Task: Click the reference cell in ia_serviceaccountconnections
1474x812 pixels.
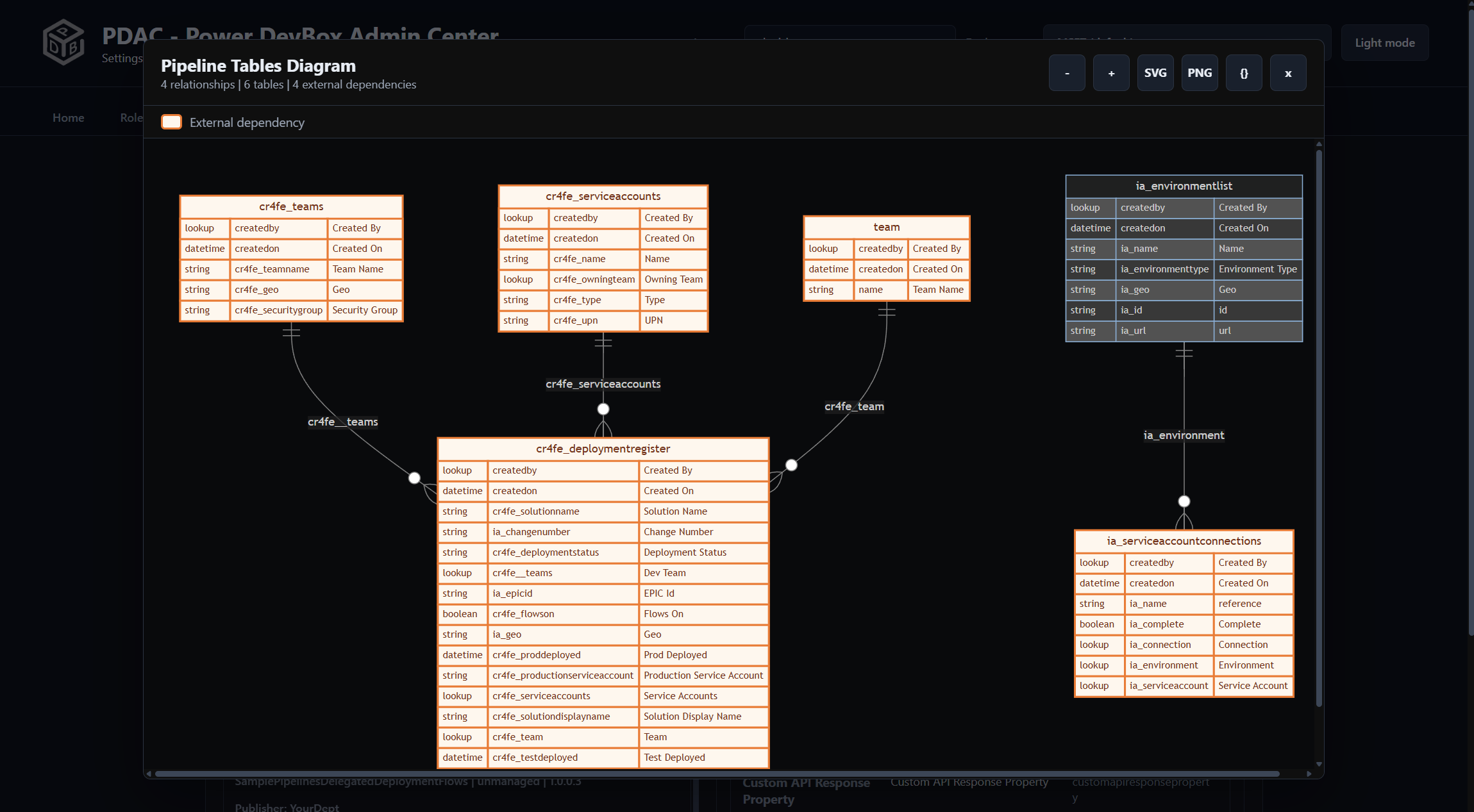Action: [x=1253, y=604]
